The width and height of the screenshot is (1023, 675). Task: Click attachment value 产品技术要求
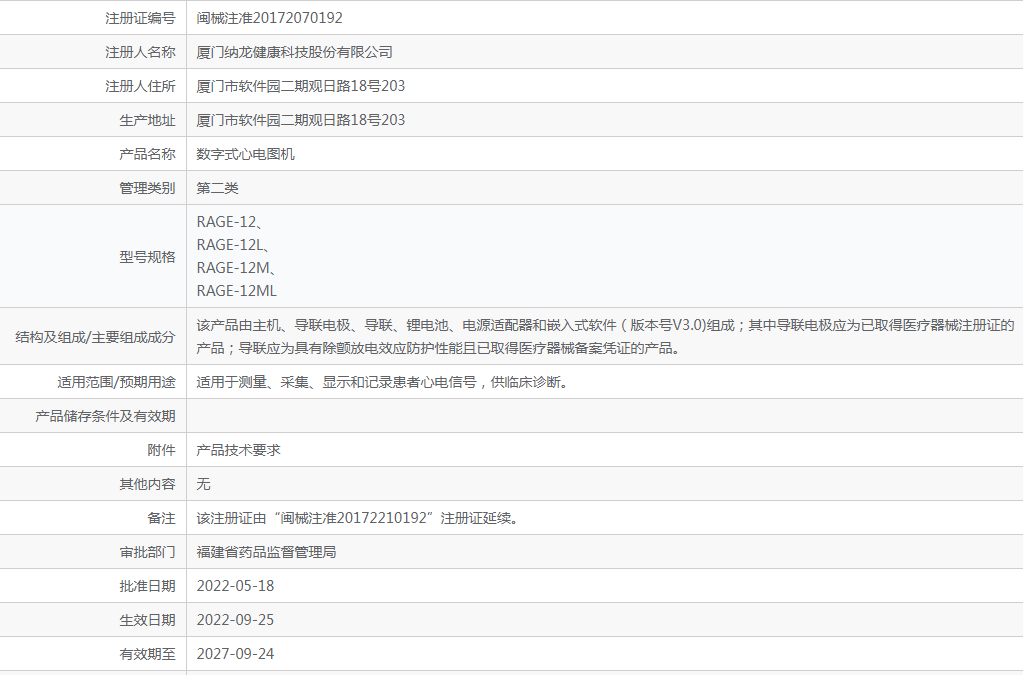[238, 449]
